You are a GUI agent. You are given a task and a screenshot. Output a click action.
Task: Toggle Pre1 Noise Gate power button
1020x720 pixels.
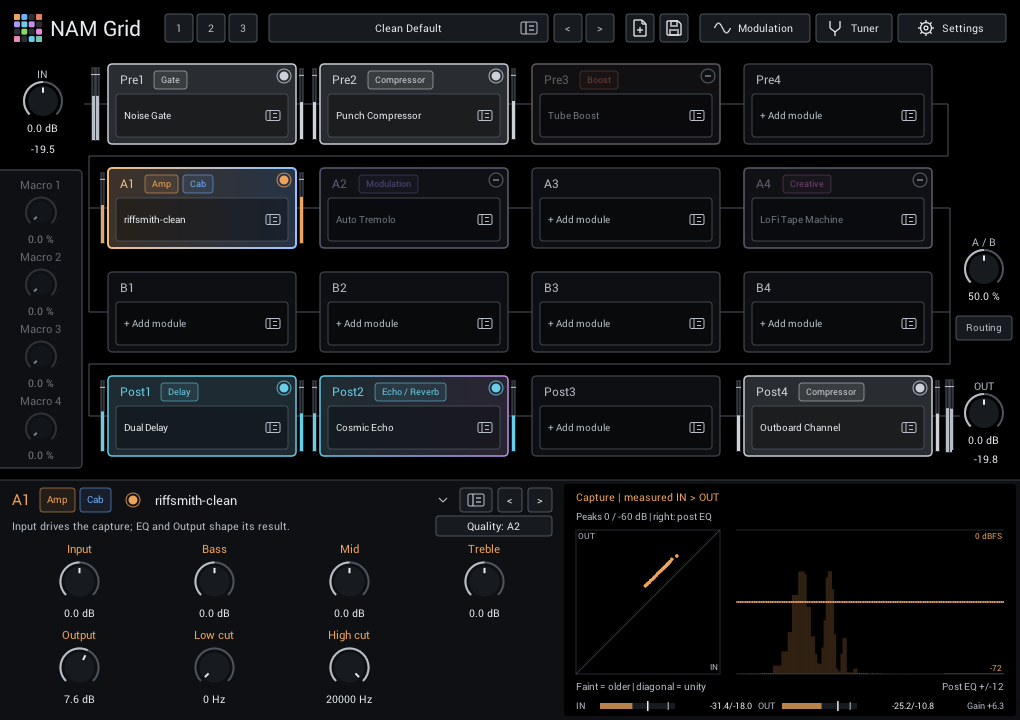[284, 76]
